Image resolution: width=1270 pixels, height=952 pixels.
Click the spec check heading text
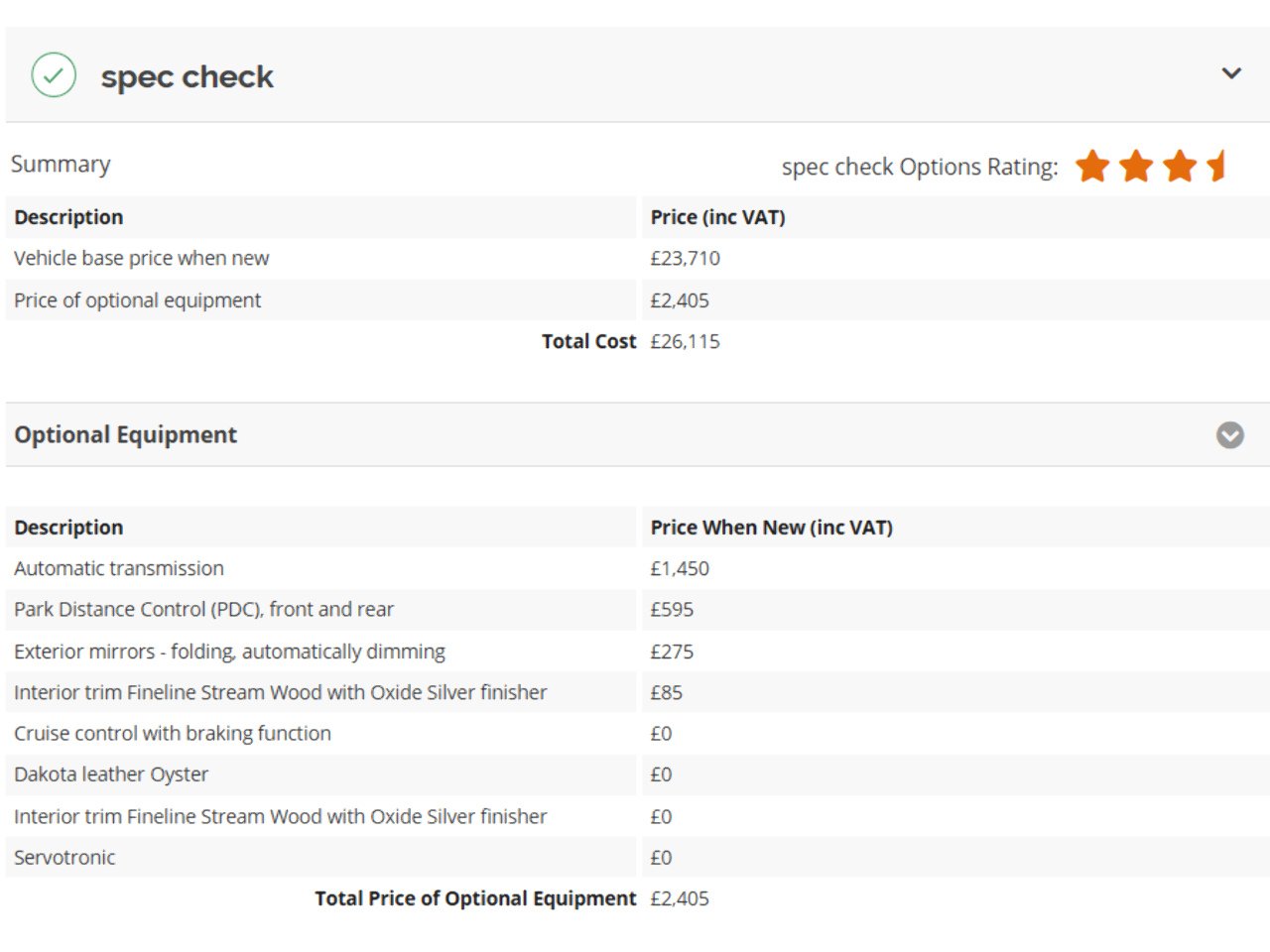click(187, 76)
